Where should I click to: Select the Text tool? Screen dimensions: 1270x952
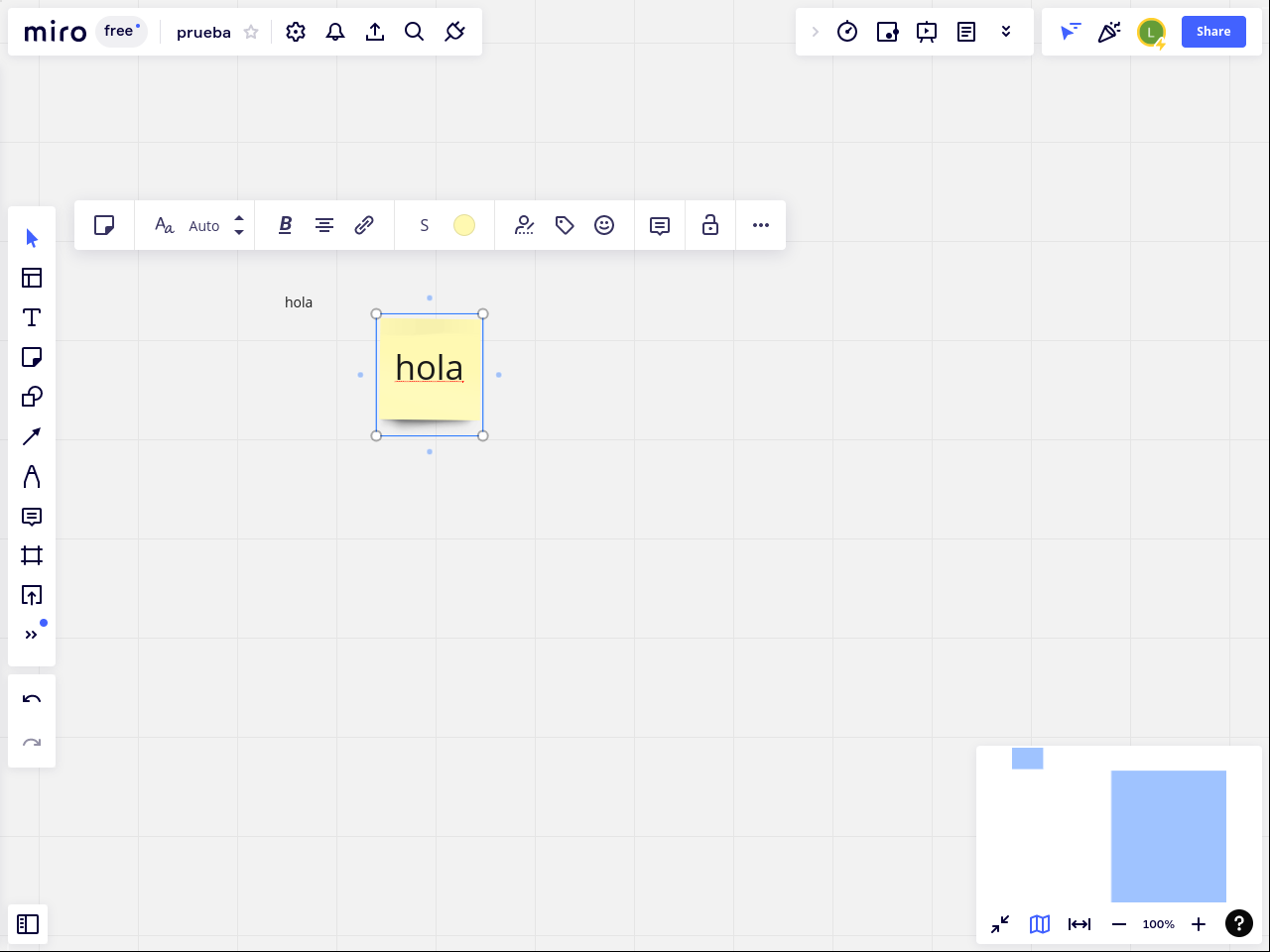[x=32, y=317]
